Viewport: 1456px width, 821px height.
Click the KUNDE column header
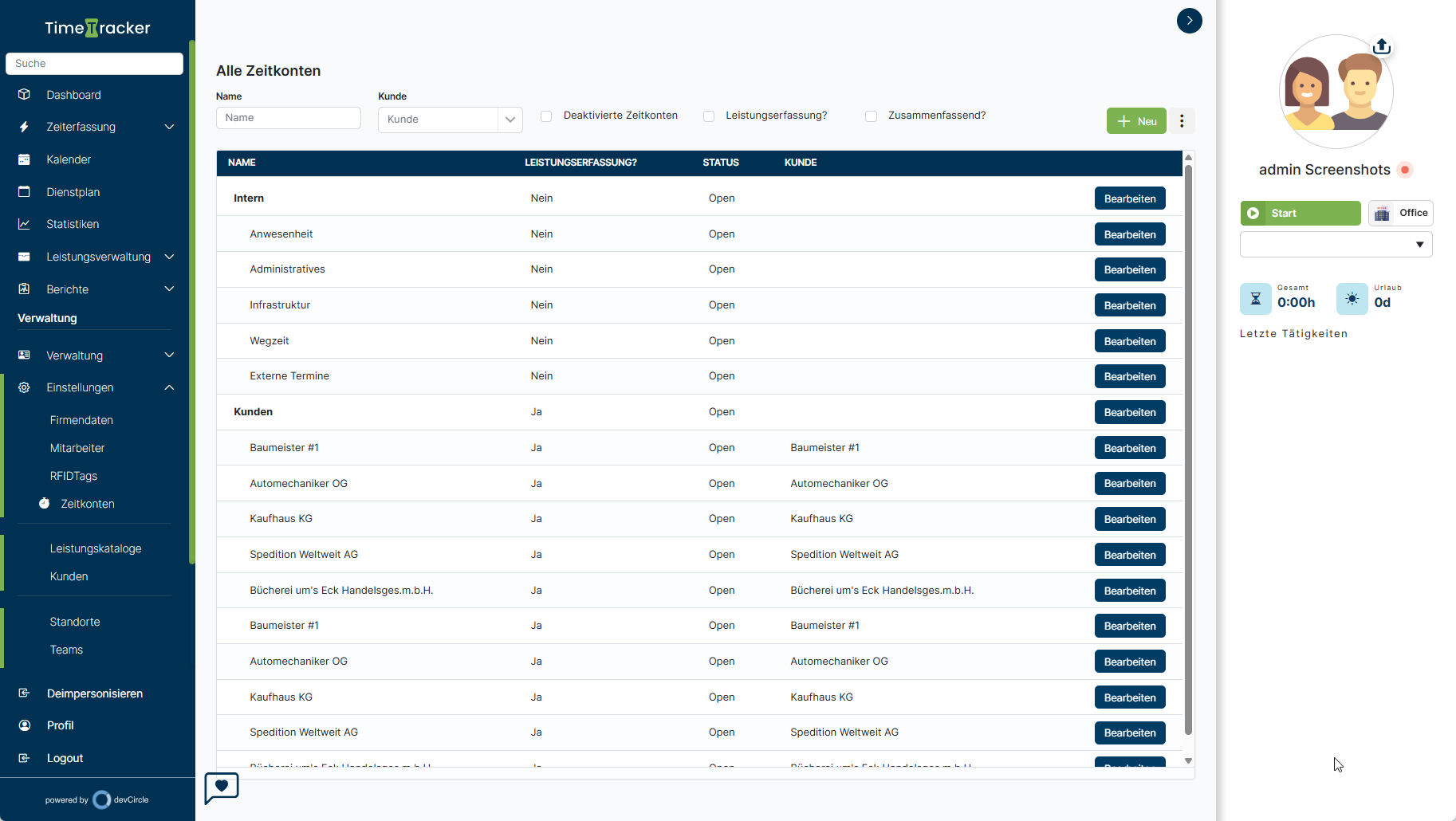click(801, 163)
